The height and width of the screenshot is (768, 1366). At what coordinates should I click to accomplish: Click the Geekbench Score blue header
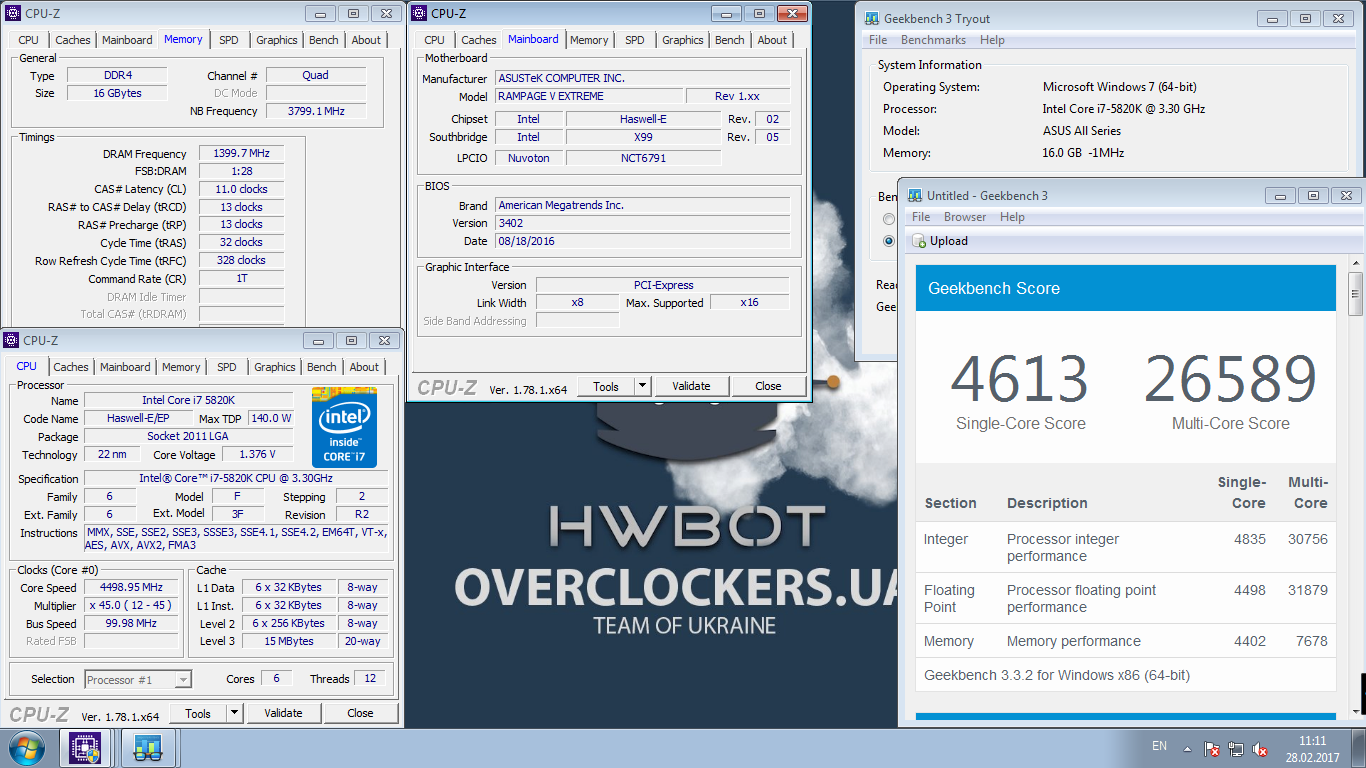[1126, 288]
